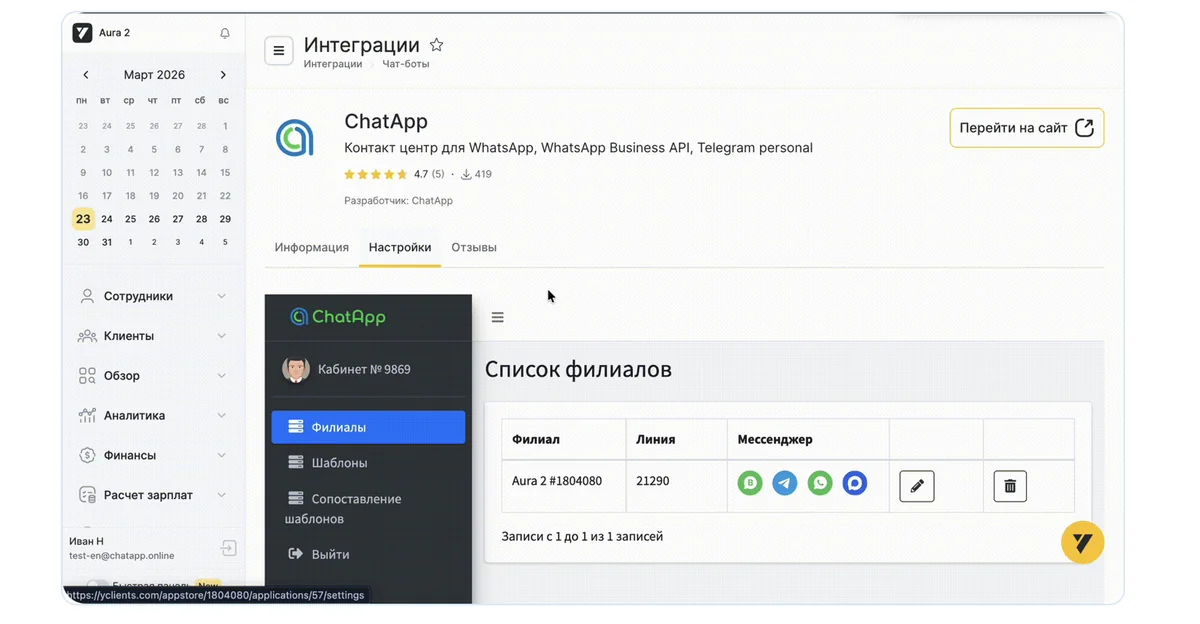Delete the Aura 2 #1804080 branch
The width and height of the screenshot is (1200, 624).
[x=1010, y=486]
